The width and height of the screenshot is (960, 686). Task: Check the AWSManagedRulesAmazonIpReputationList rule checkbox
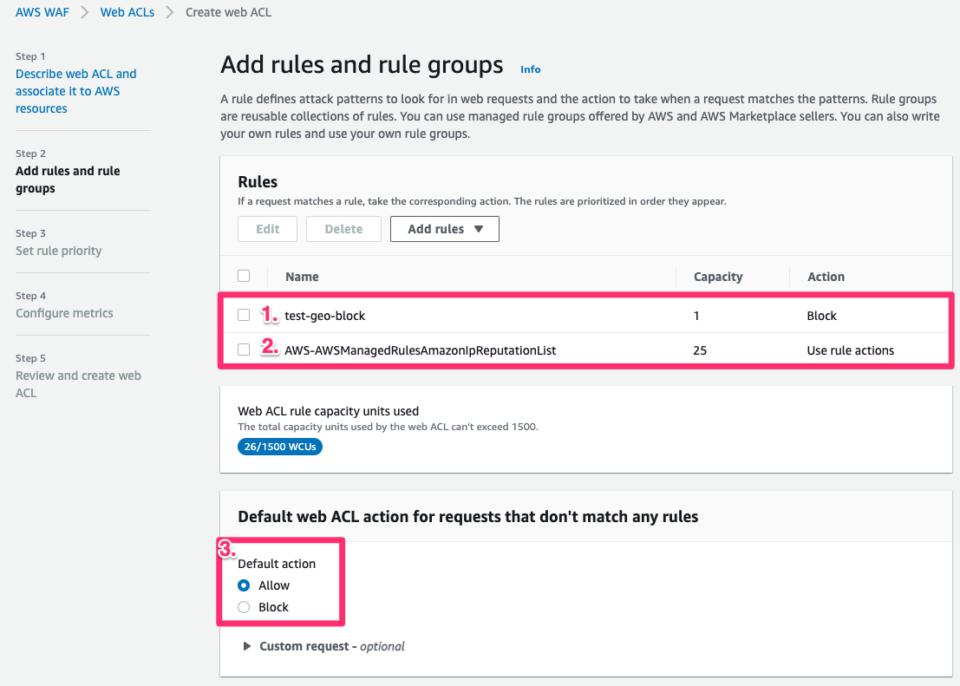coord(244,350)
